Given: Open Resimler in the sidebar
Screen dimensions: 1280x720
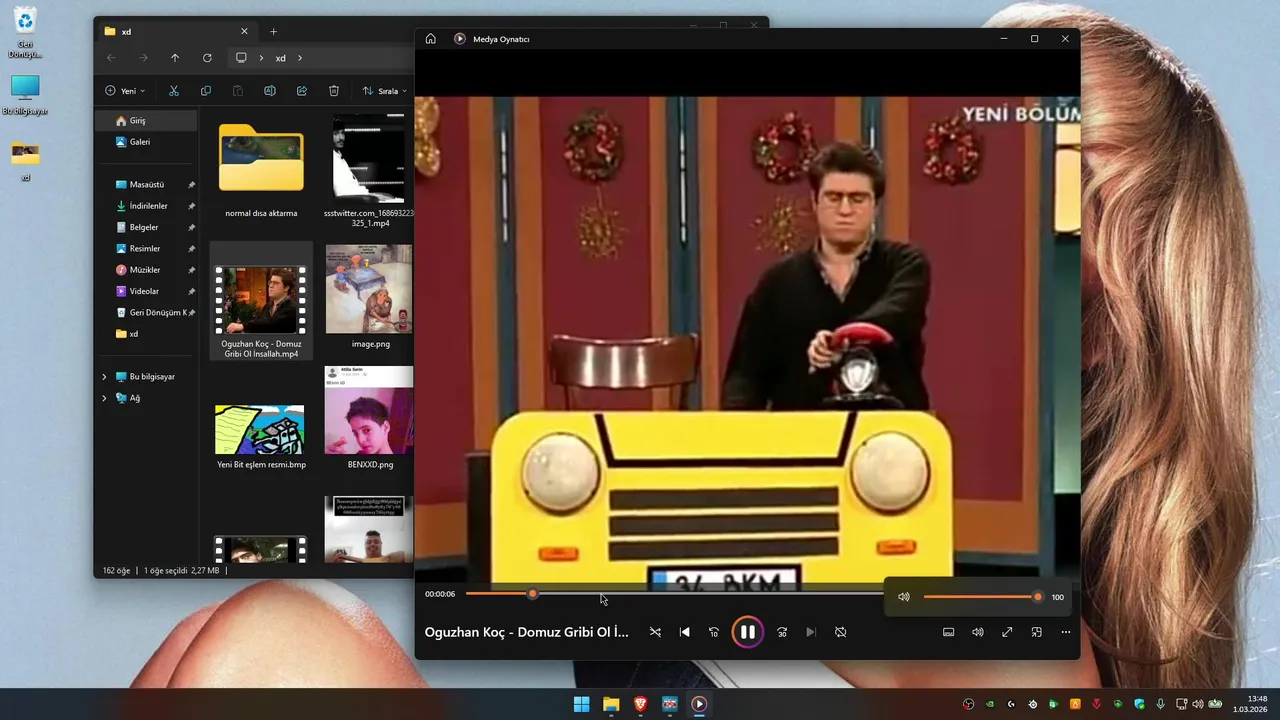Looking at the screenshot, I should pos(147,249).
